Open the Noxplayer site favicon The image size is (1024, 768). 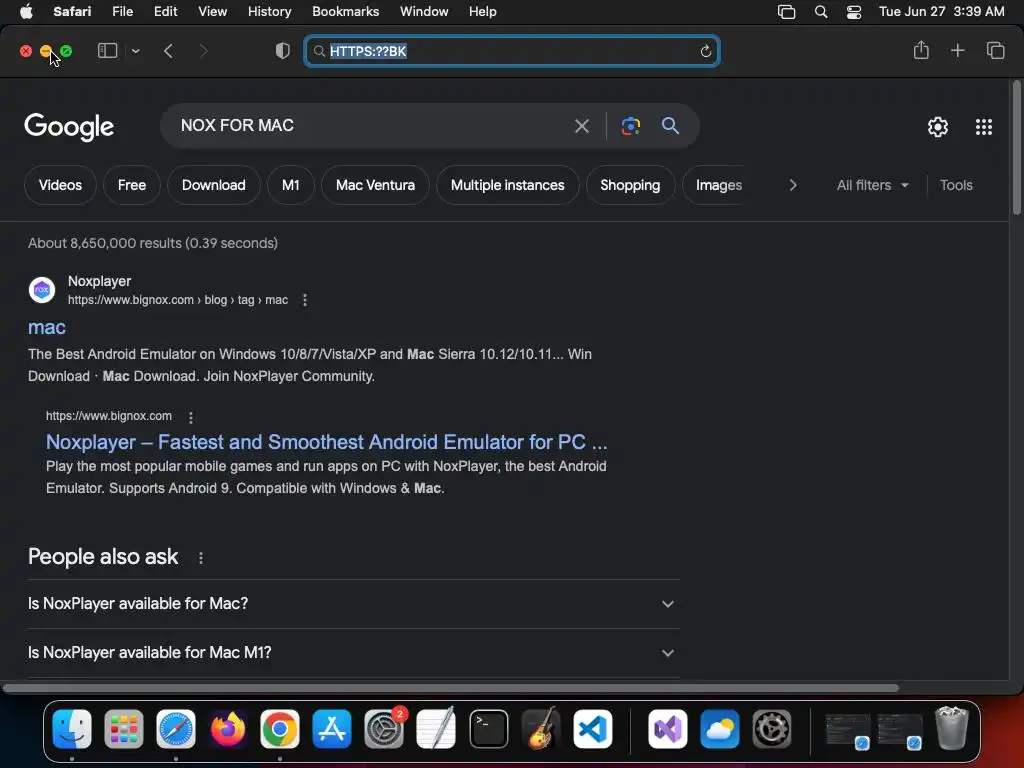[x=42, y=290]
